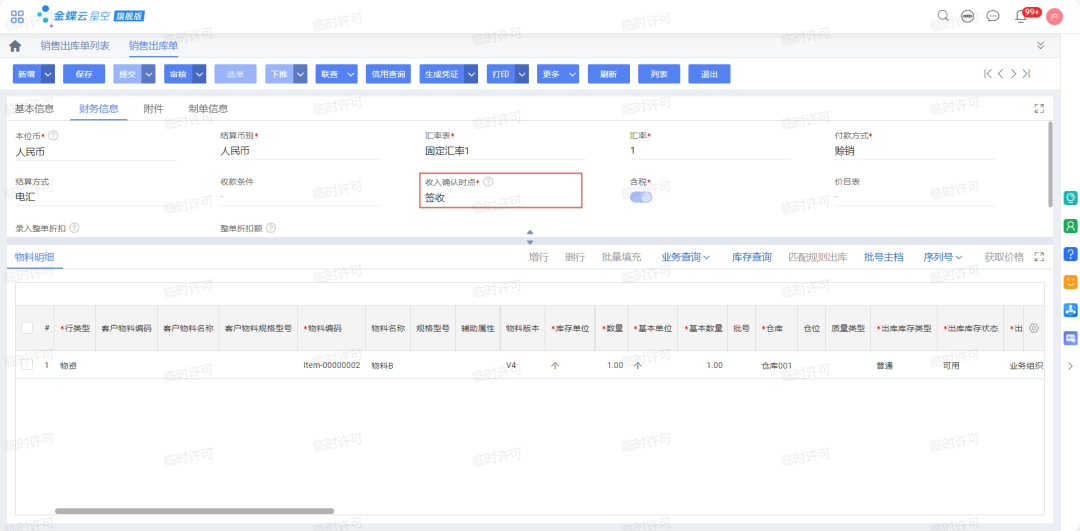1080x531 pixels.
Task: Open the notifications bell icon
Action: coord(1021,17)
